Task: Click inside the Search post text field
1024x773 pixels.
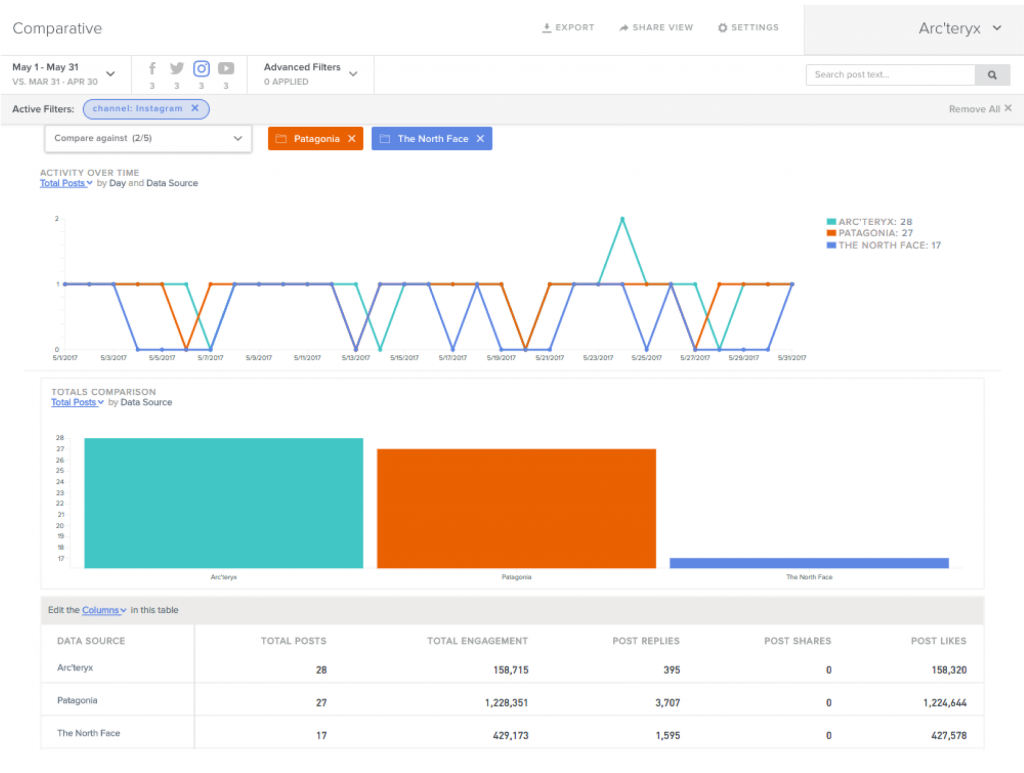Action: click(x=890, y=75)
